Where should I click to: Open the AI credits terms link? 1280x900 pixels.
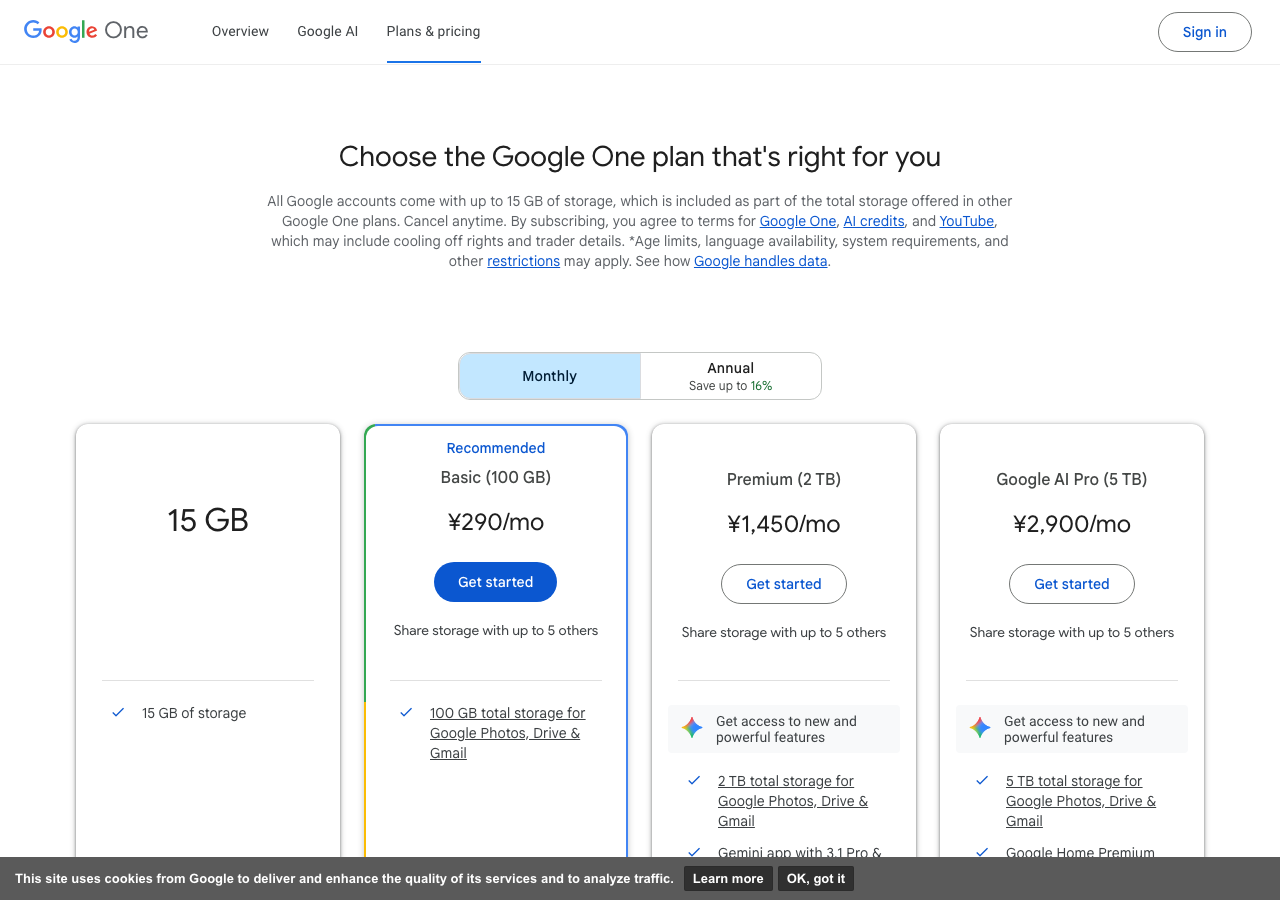(873, 221)
